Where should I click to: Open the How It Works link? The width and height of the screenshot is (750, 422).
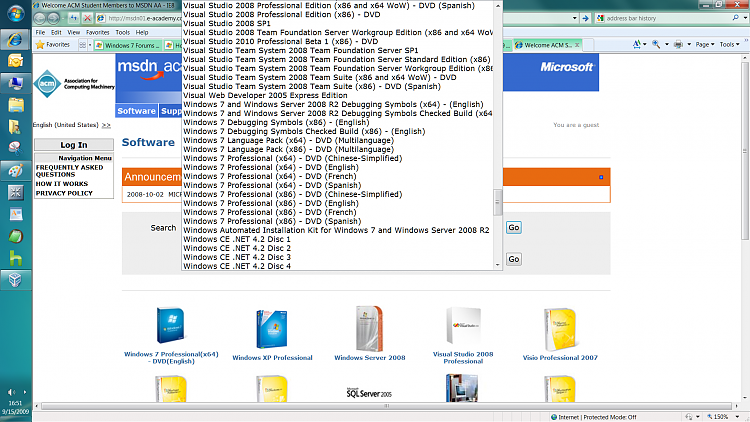click(x=62, y=184)
